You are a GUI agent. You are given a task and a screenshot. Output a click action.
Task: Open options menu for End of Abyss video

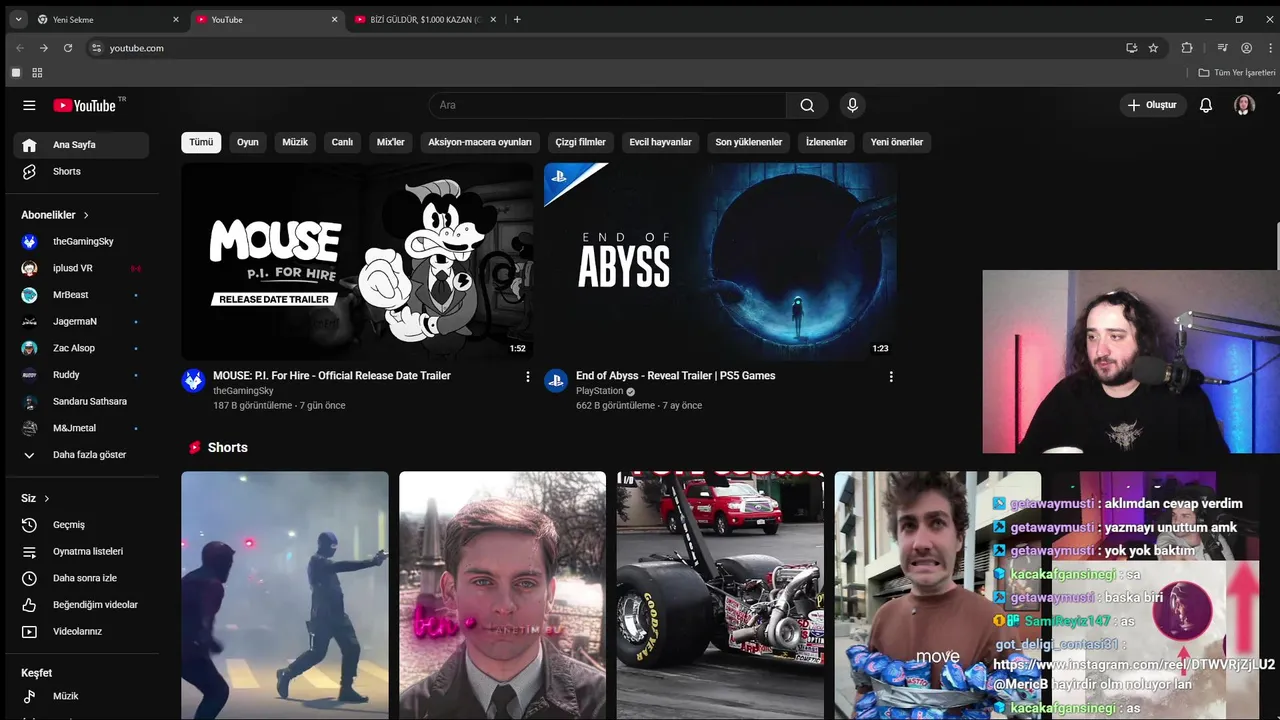pyautogui.click(x=891, y=377)
